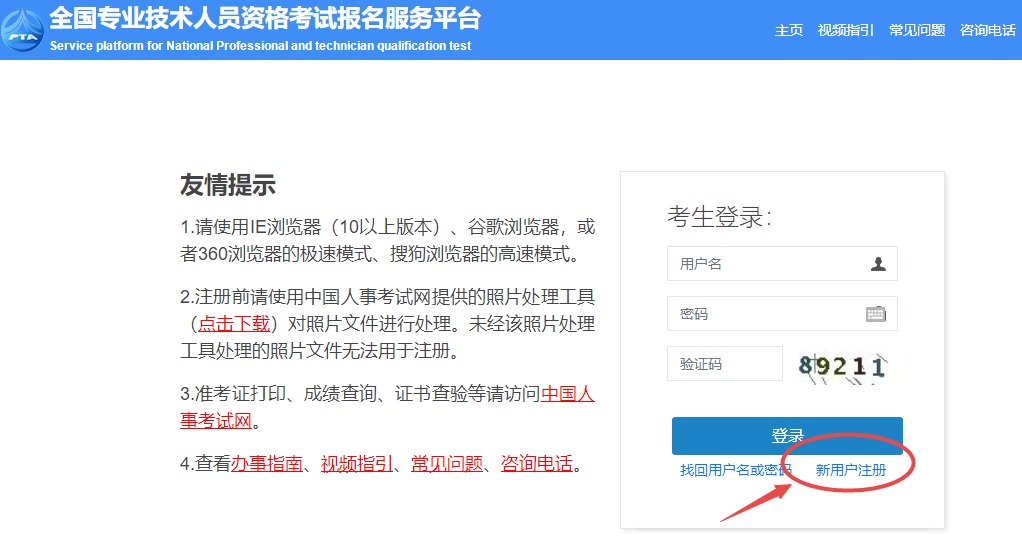Click the 友情提示 heading
The height and width of the screenshot is (536, 1022).
click(x=227, y=185)
